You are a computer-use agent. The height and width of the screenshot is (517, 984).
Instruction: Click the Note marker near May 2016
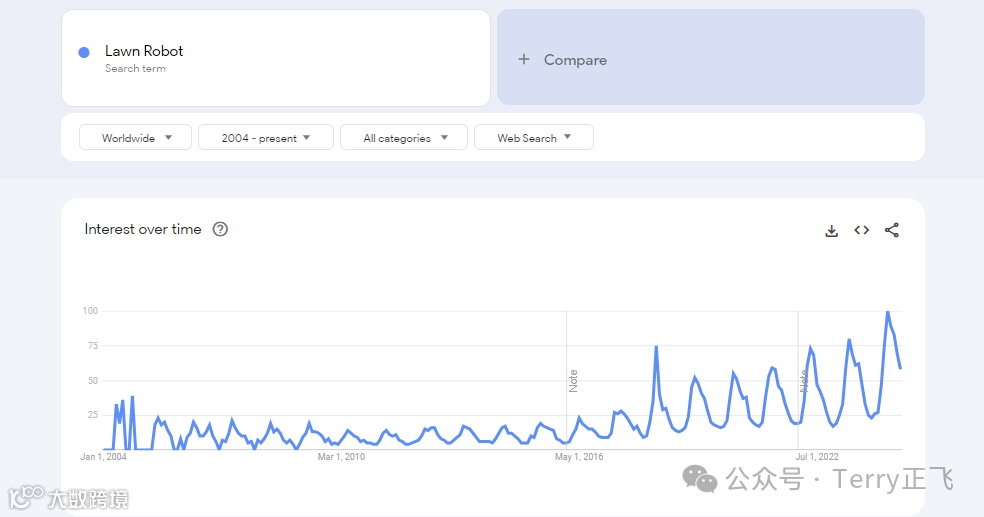[573, 381]
